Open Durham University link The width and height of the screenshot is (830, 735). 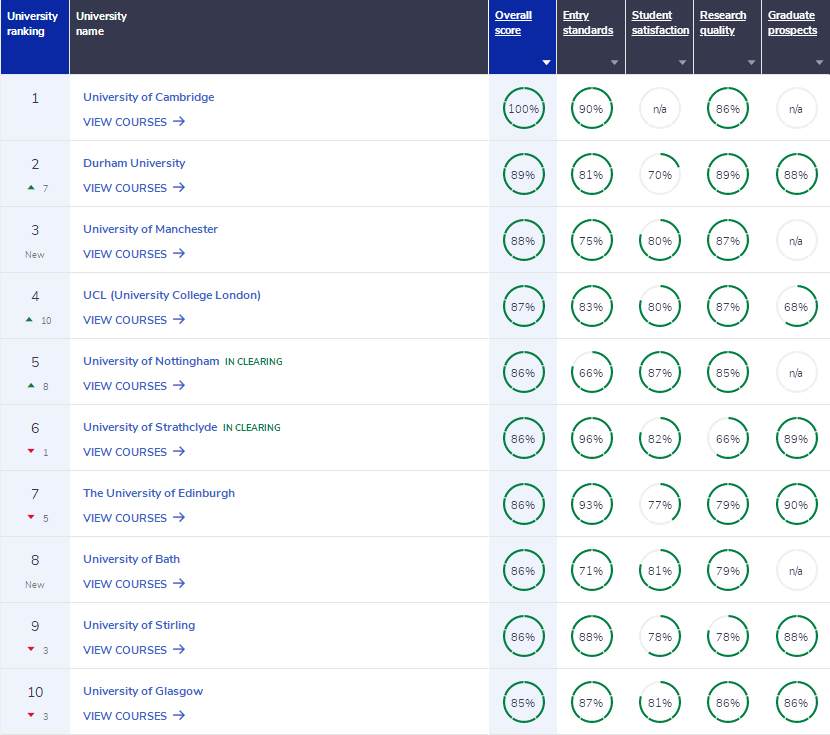pos(134,163)
